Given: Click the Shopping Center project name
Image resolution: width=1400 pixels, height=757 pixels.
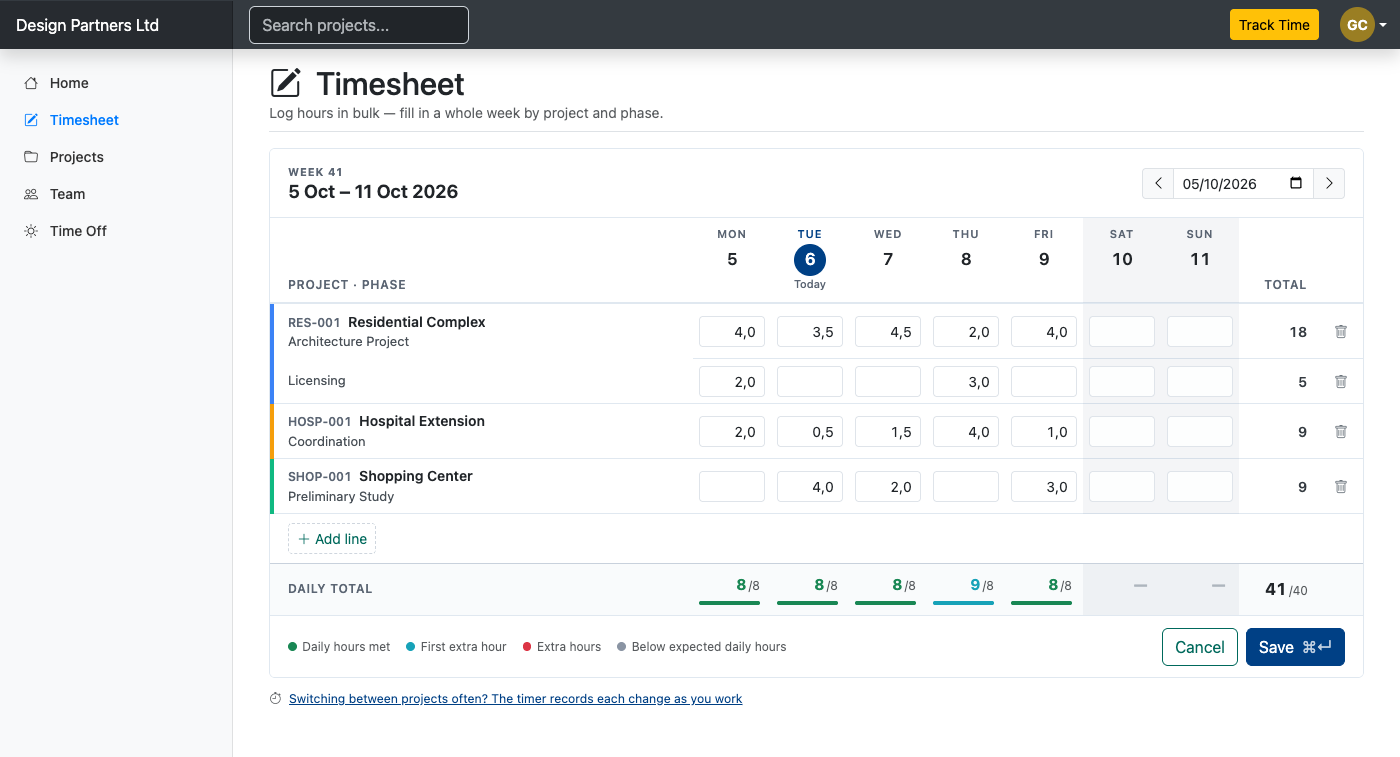Looking at the screenshot, I should 416,476.
